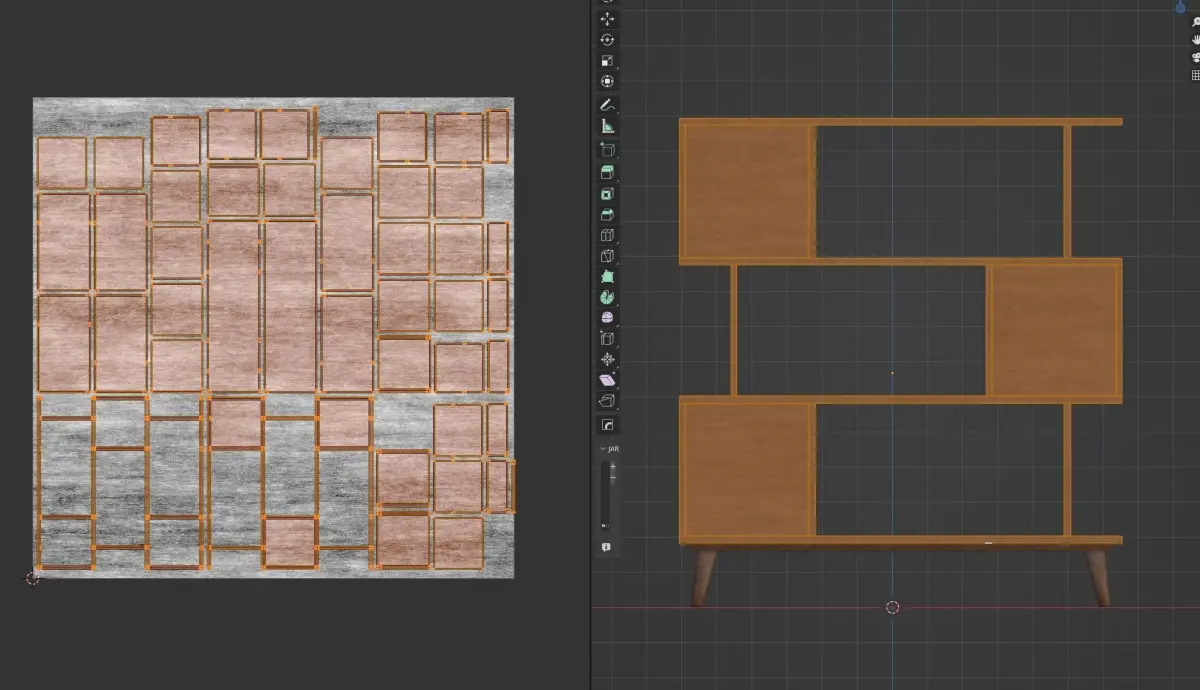Select the Bevel tool

pyautogui.click(x=607, y=215)
